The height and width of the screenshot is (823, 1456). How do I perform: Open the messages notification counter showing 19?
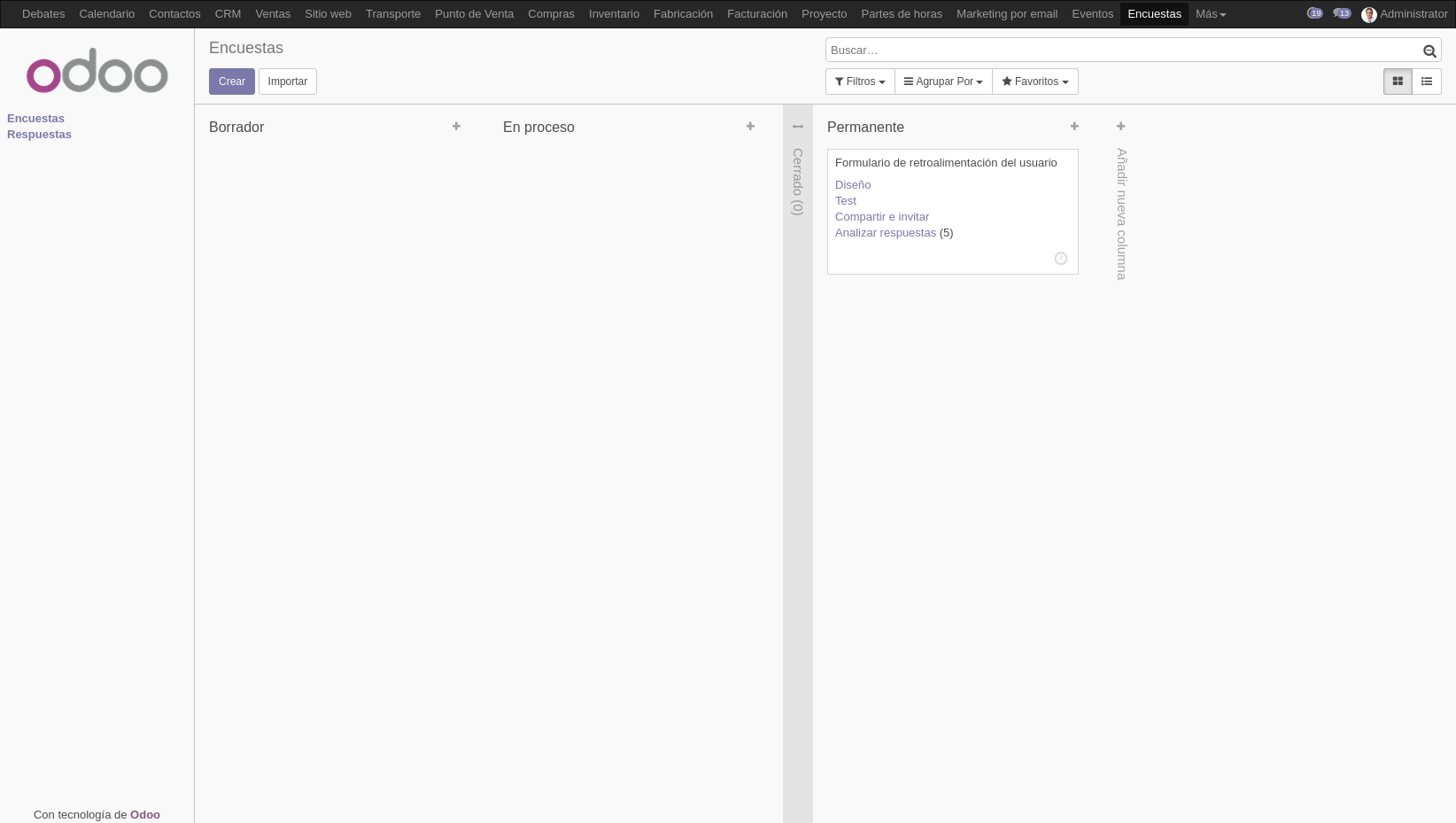pos(1315,13)
